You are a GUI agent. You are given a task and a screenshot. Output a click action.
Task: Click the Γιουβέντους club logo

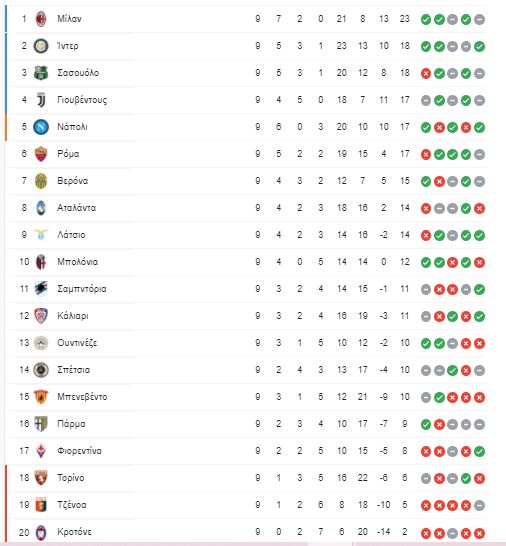pyautogui.click(x=41, y=100)
